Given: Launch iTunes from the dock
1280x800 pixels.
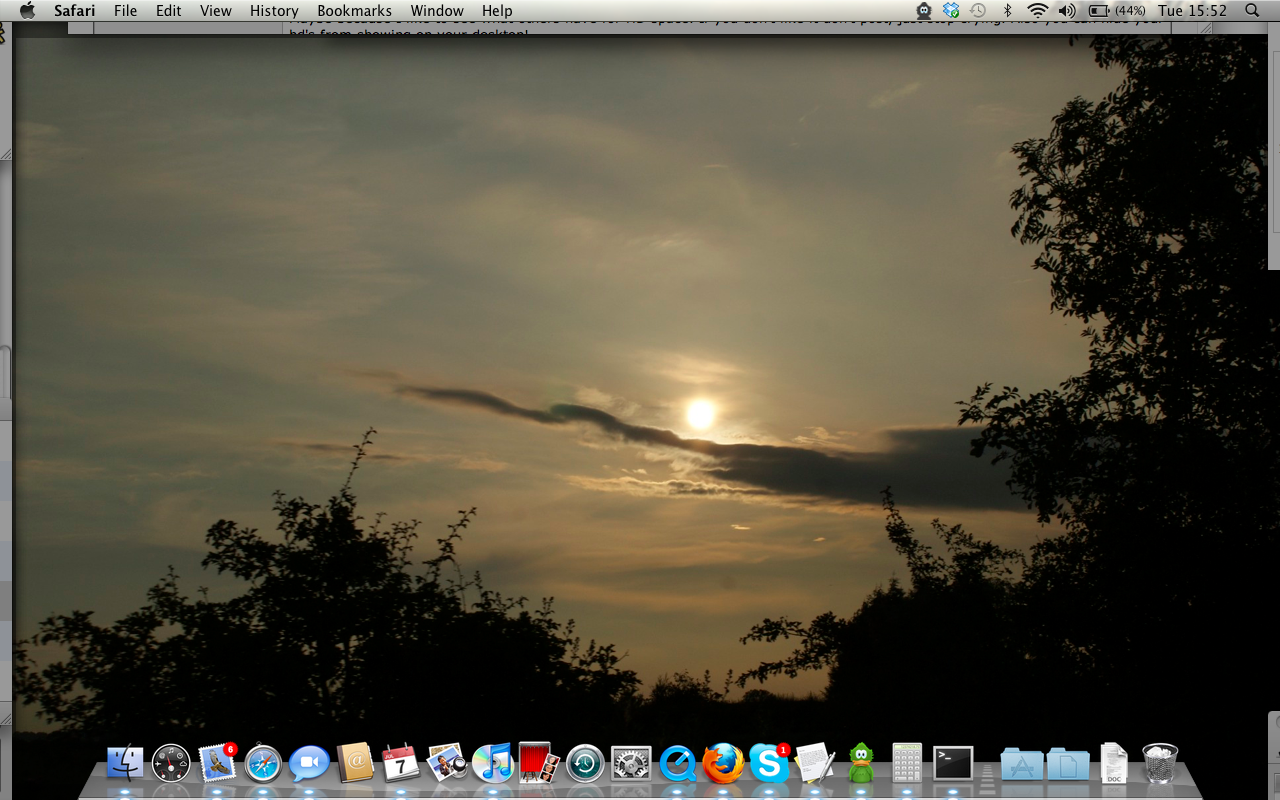Looking at the screenshot, I should [x=492, y=764].
